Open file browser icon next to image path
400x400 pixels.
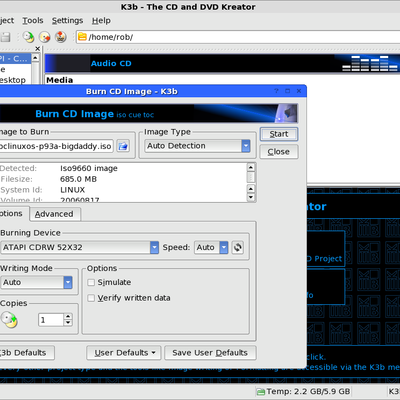(x=123, y=146)
